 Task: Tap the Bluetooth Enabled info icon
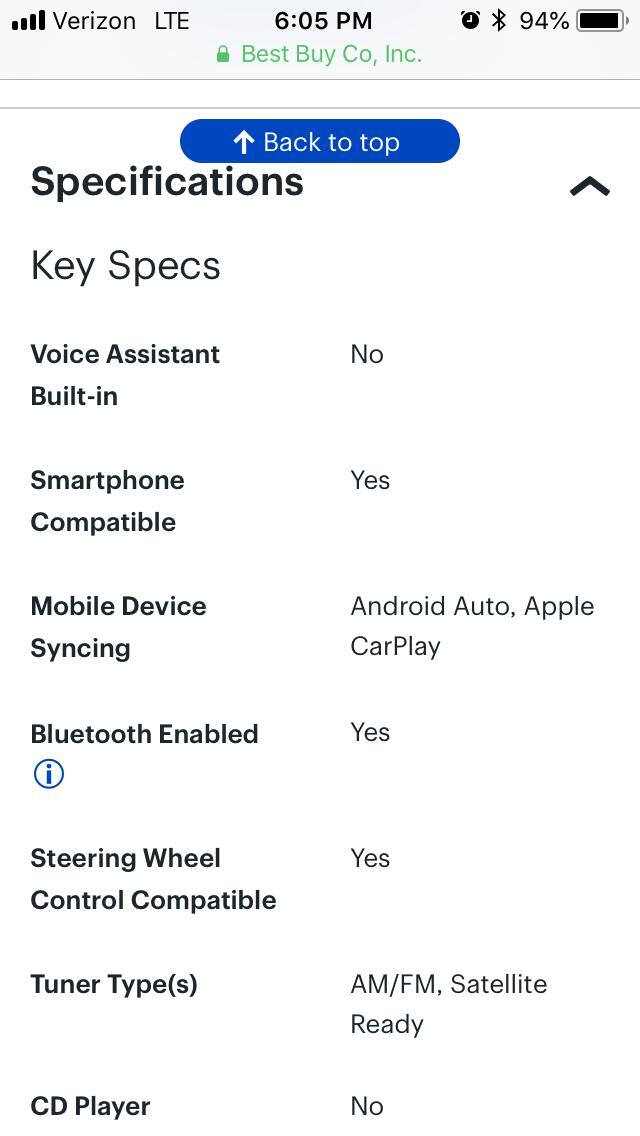pyautogui.click(x=48, y=774)
